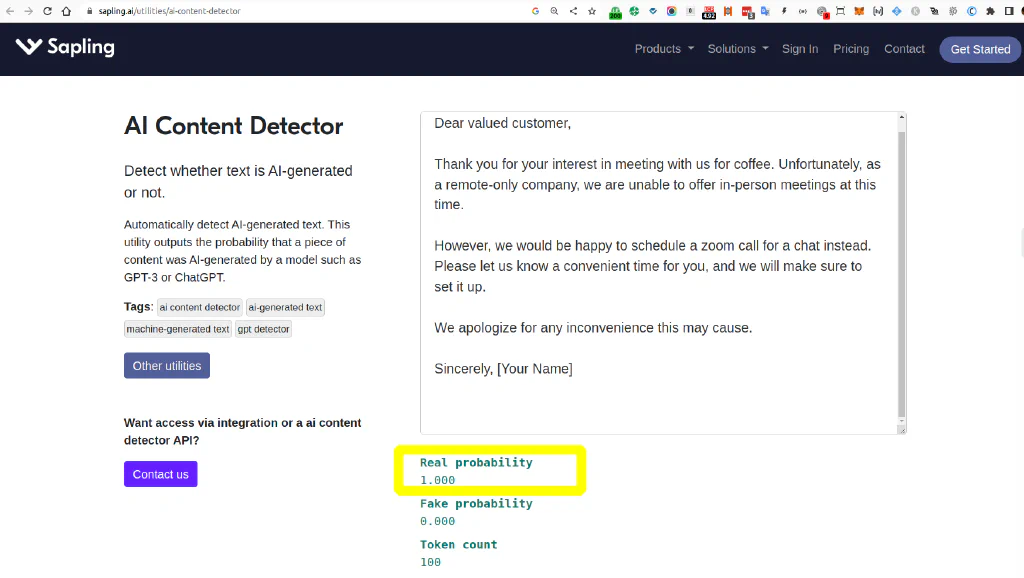1024x578 pixels.
Task: Click the lightning bolt extension icon
Action: point(784,11)
